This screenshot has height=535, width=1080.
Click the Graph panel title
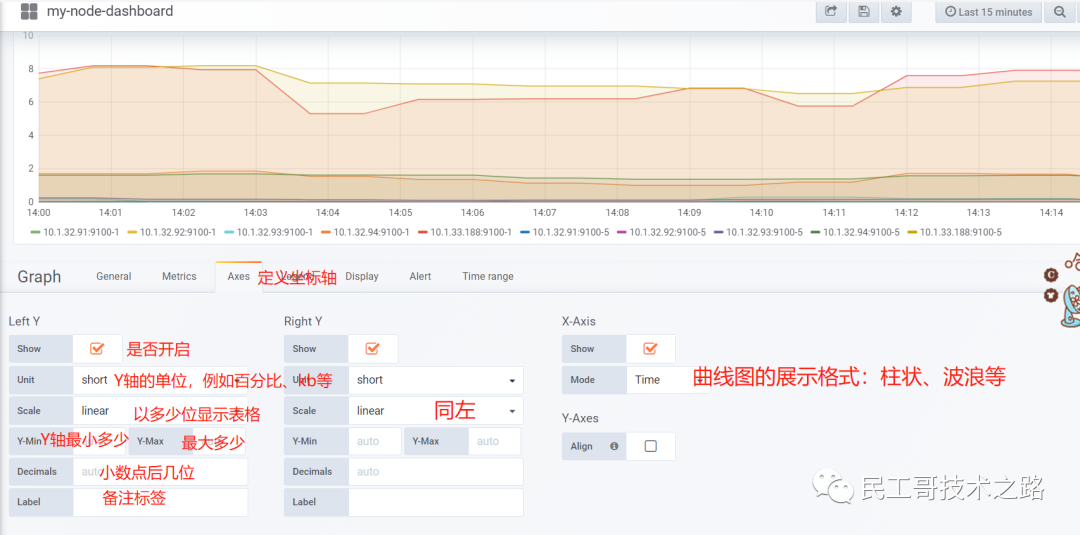tap(39, 277)
